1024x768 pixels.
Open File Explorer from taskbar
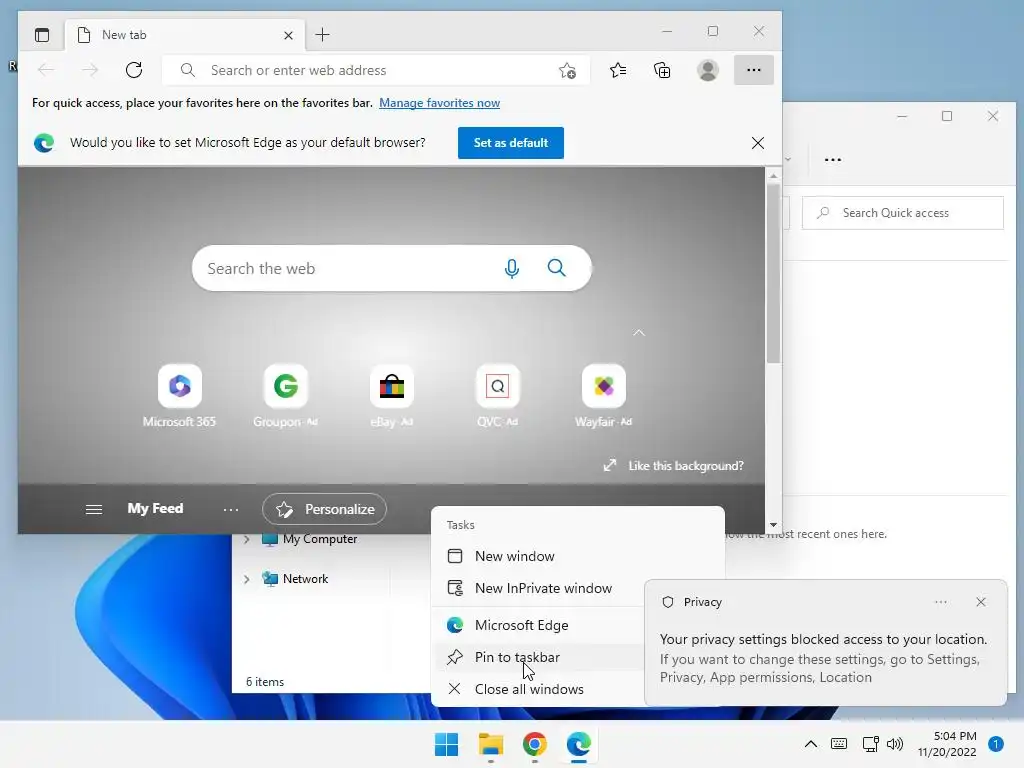pyautogui.click(x=490, y=744)
